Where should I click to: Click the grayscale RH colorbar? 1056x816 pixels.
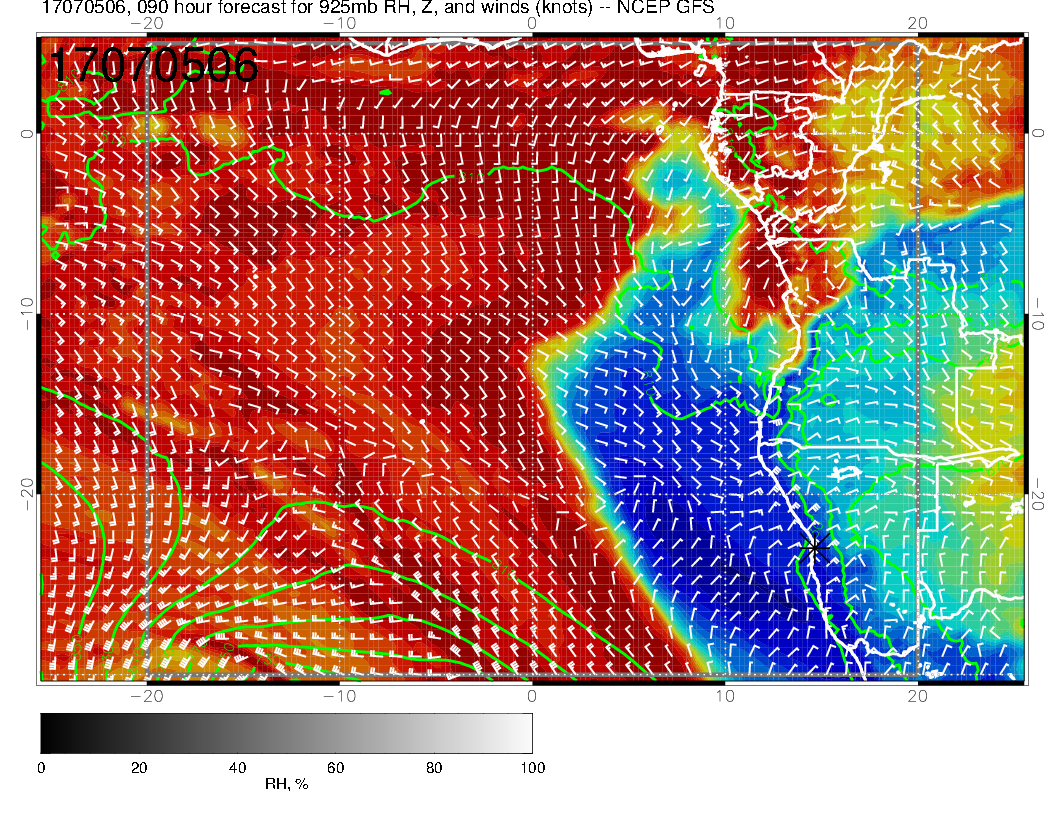coord(286,733)
